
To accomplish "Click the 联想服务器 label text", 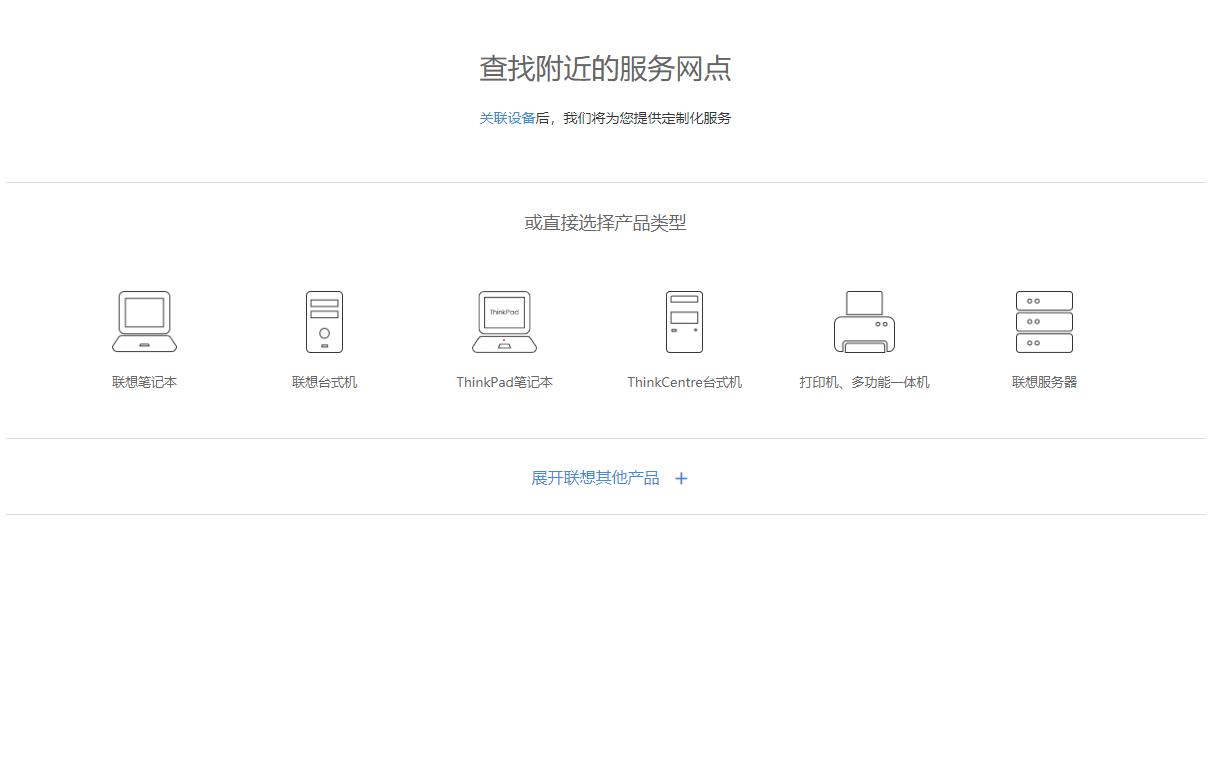I will 1043,381.
